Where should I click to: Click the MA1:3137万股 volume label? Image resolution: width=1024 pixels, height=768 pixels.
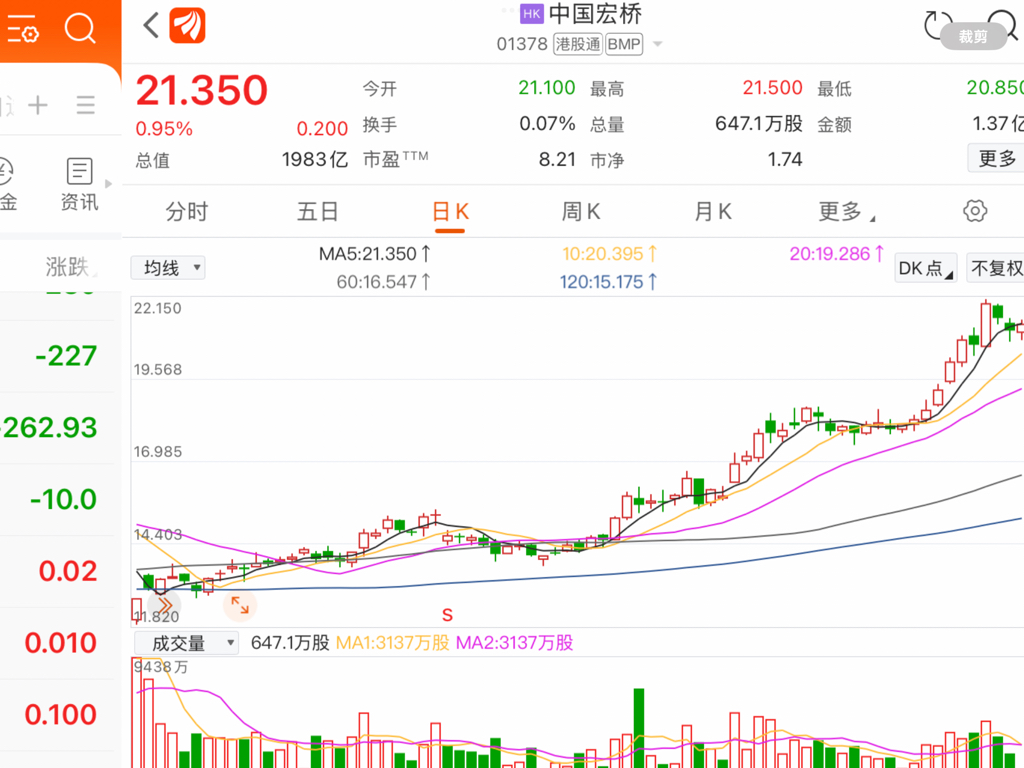tap(392, 643)
